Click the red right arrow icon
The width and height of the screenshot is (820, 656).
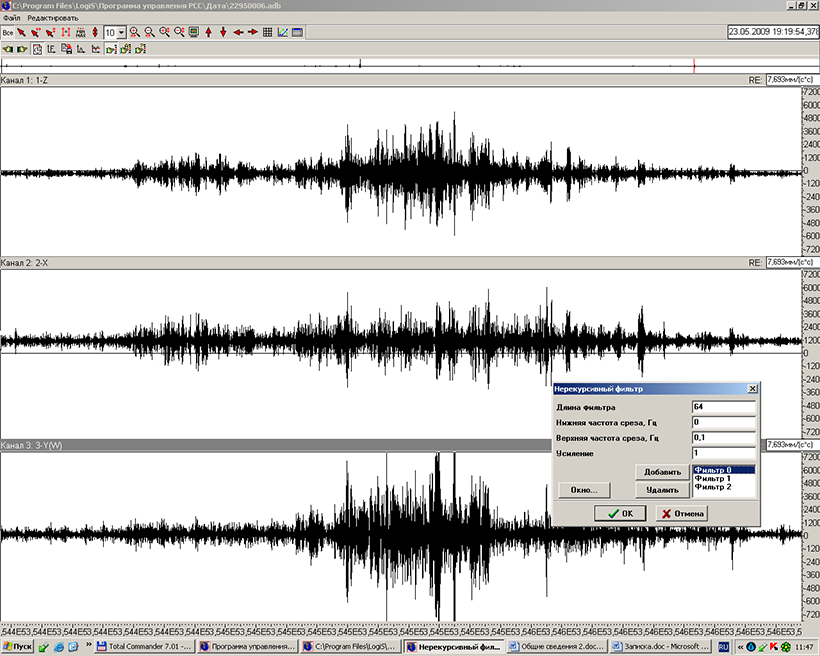(253, 33)
